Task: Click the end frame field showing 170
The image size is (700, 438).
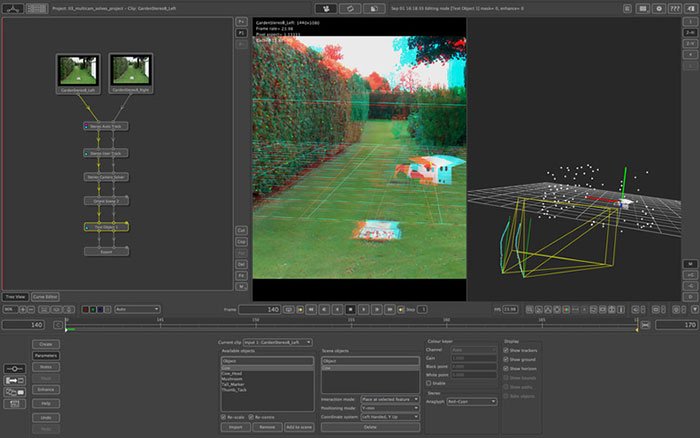Action: click(x=676, y=325)
